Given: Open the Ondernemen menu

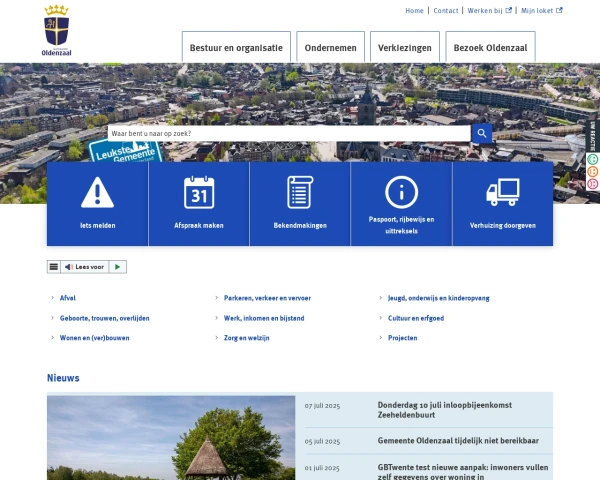Looking at the screenshot, I should click(331, 47).
